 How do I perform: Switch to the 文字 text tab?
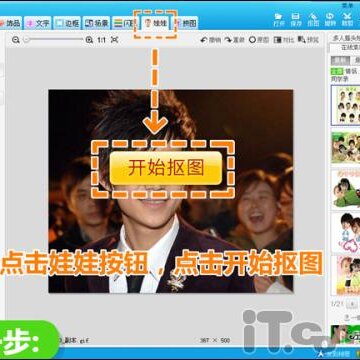[38, 23]
